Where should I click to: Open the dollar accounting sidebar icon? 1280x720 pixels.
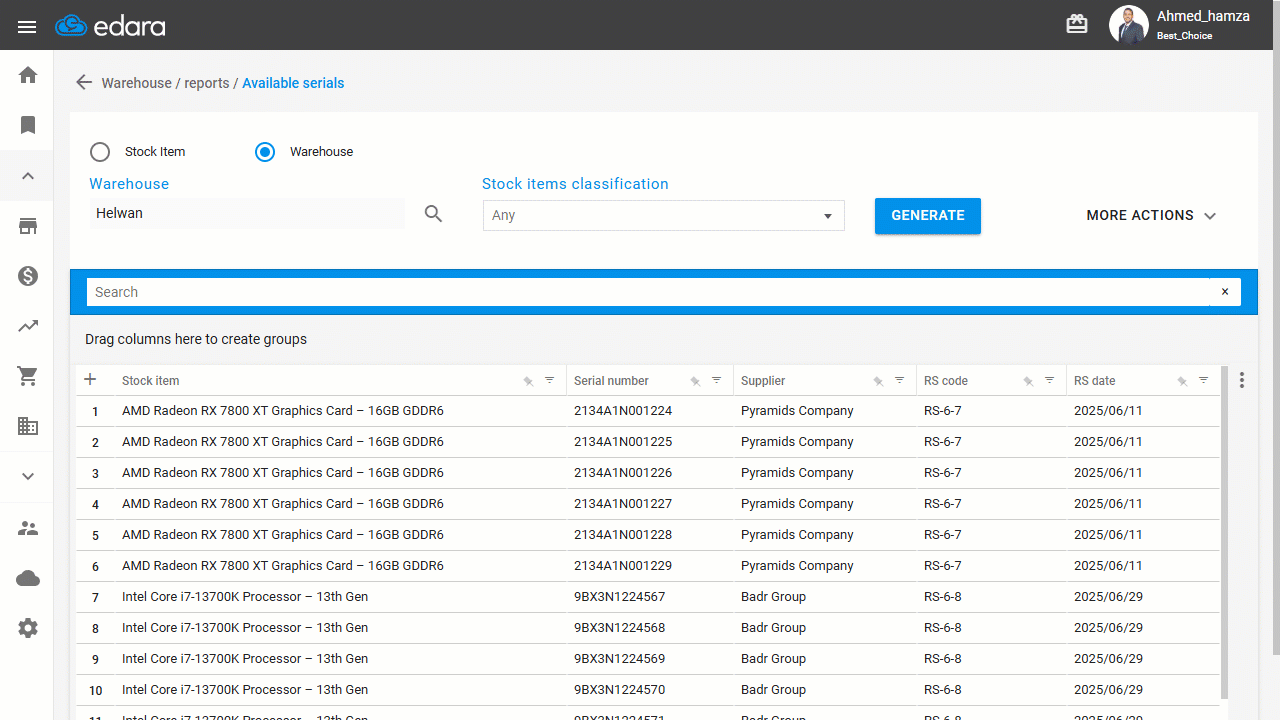point(28,276)
